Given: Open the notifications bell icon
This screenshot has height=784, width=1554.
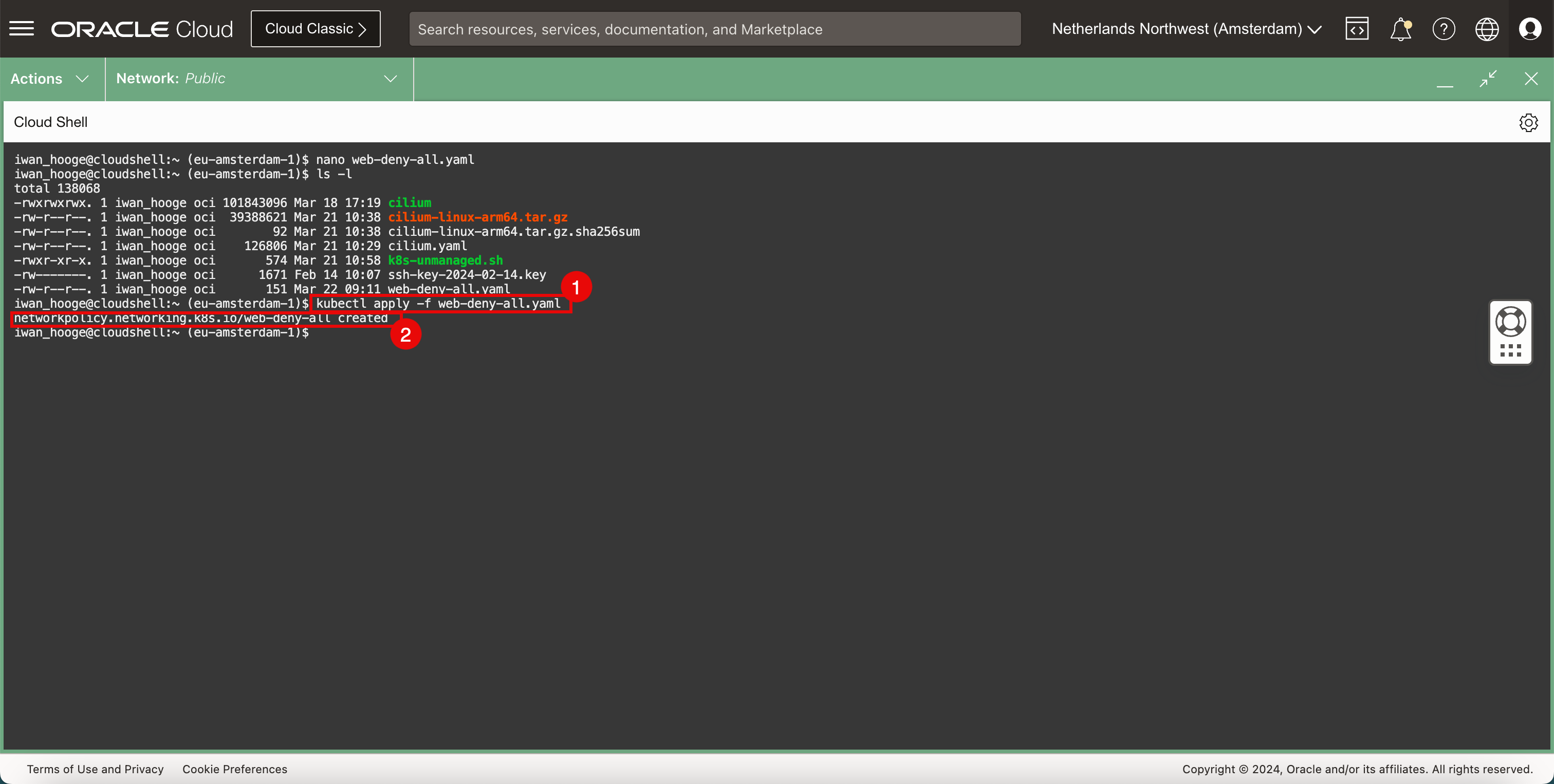Looking at the screenshot, I should pyautogui.click(x=1400, y=28).
